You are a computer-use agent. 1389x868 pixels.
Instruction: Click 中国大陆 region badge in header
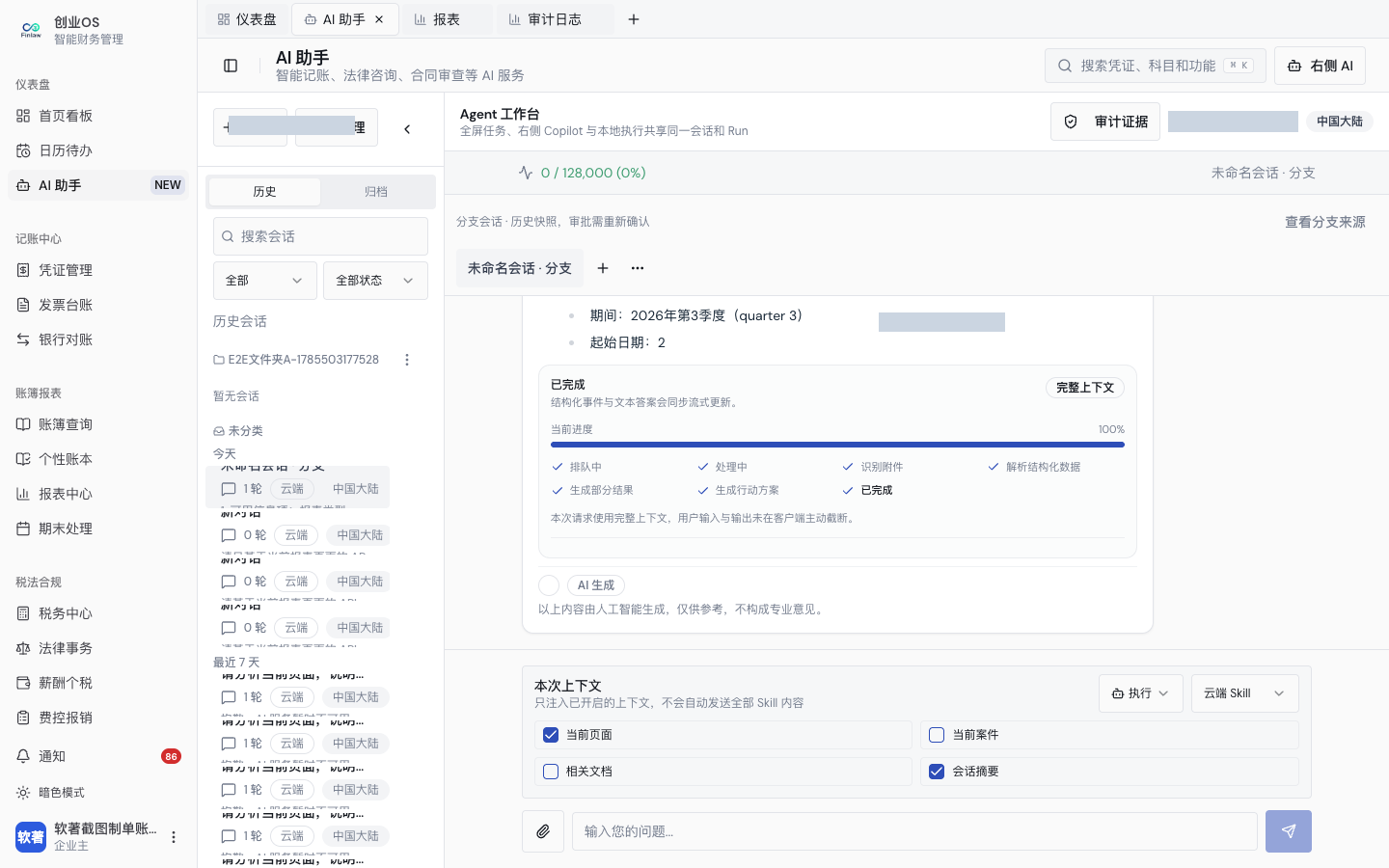pos(1340,122)
